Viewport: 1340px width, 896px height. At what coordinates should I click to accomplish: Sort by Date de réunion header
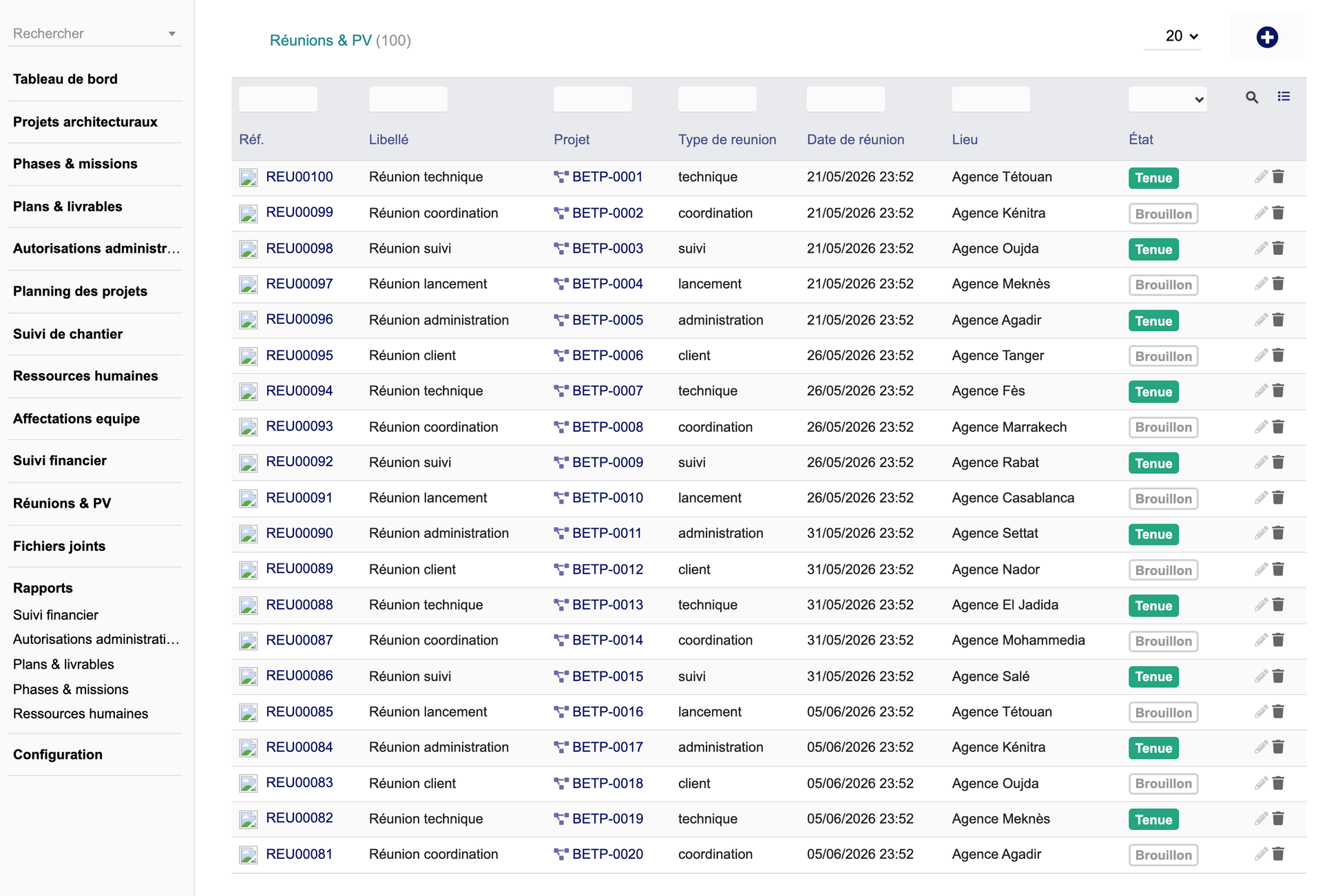click(855, 140)
